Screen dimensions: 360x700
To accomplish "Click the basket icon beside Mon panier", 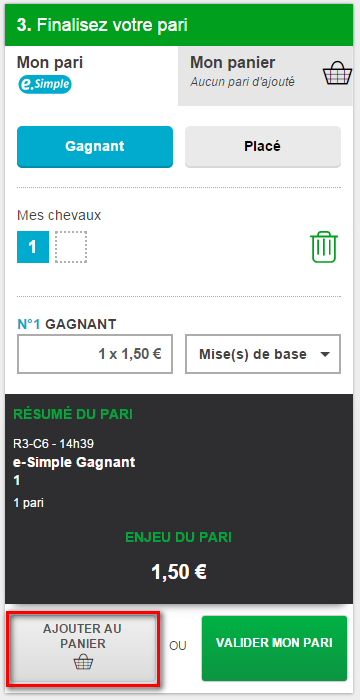I will (x=334, y=72).
